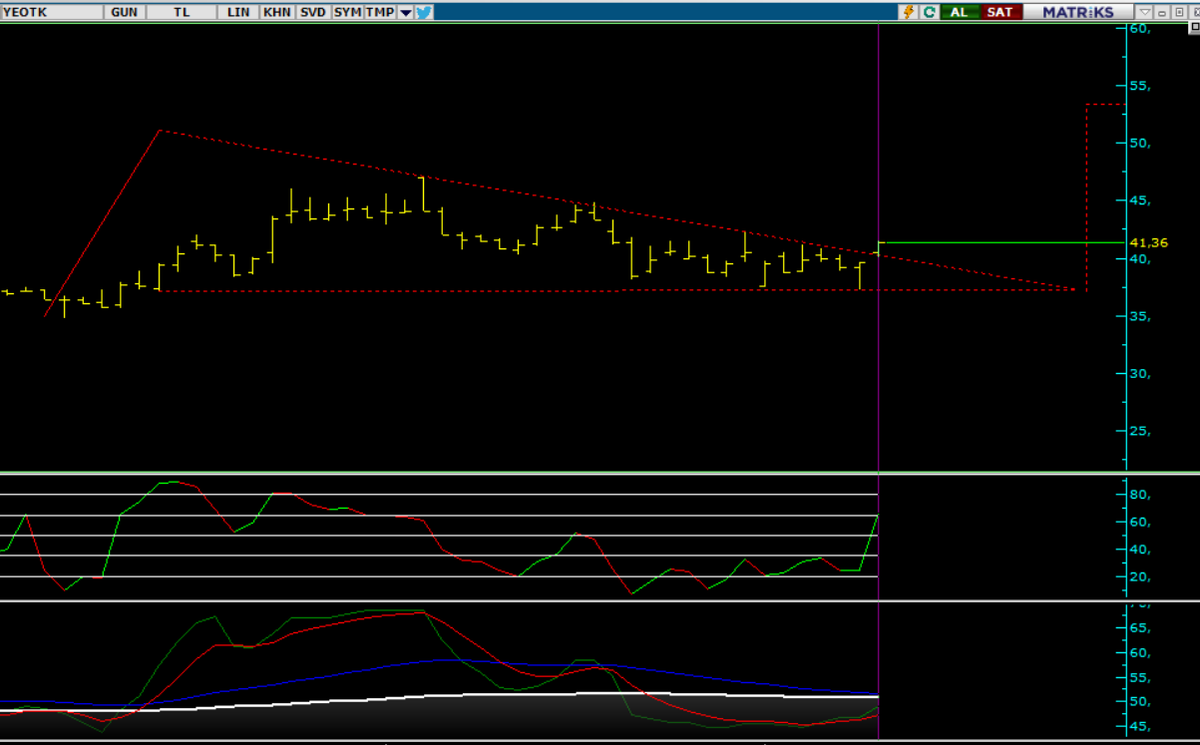Click the 20, level on oscillator axis
This screenshot has width=1200, height=745.
coord(1141,577)
